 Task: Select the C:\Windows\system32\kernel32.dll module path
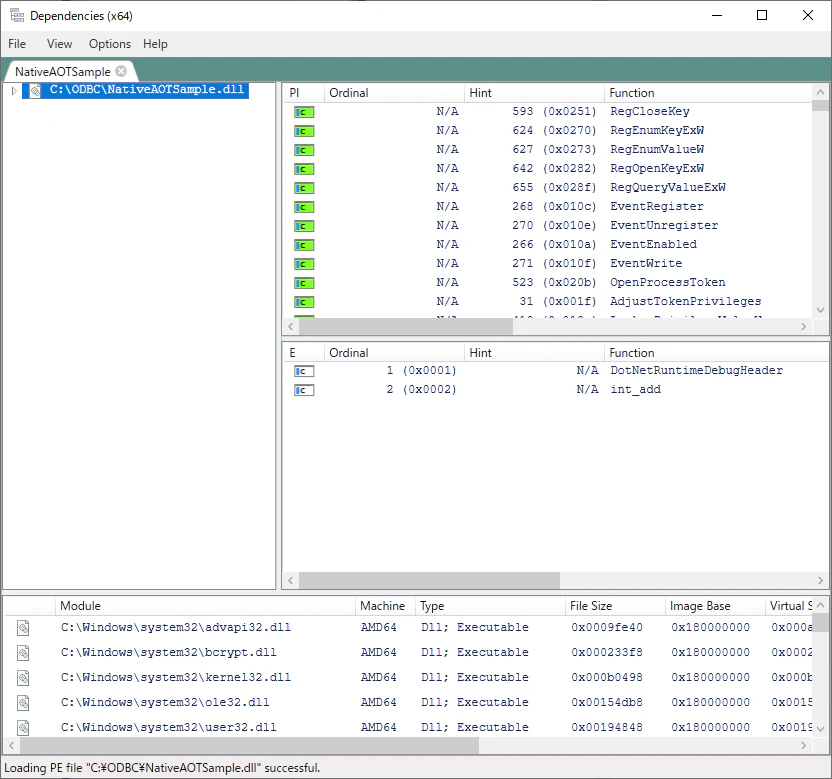point(176,678)
